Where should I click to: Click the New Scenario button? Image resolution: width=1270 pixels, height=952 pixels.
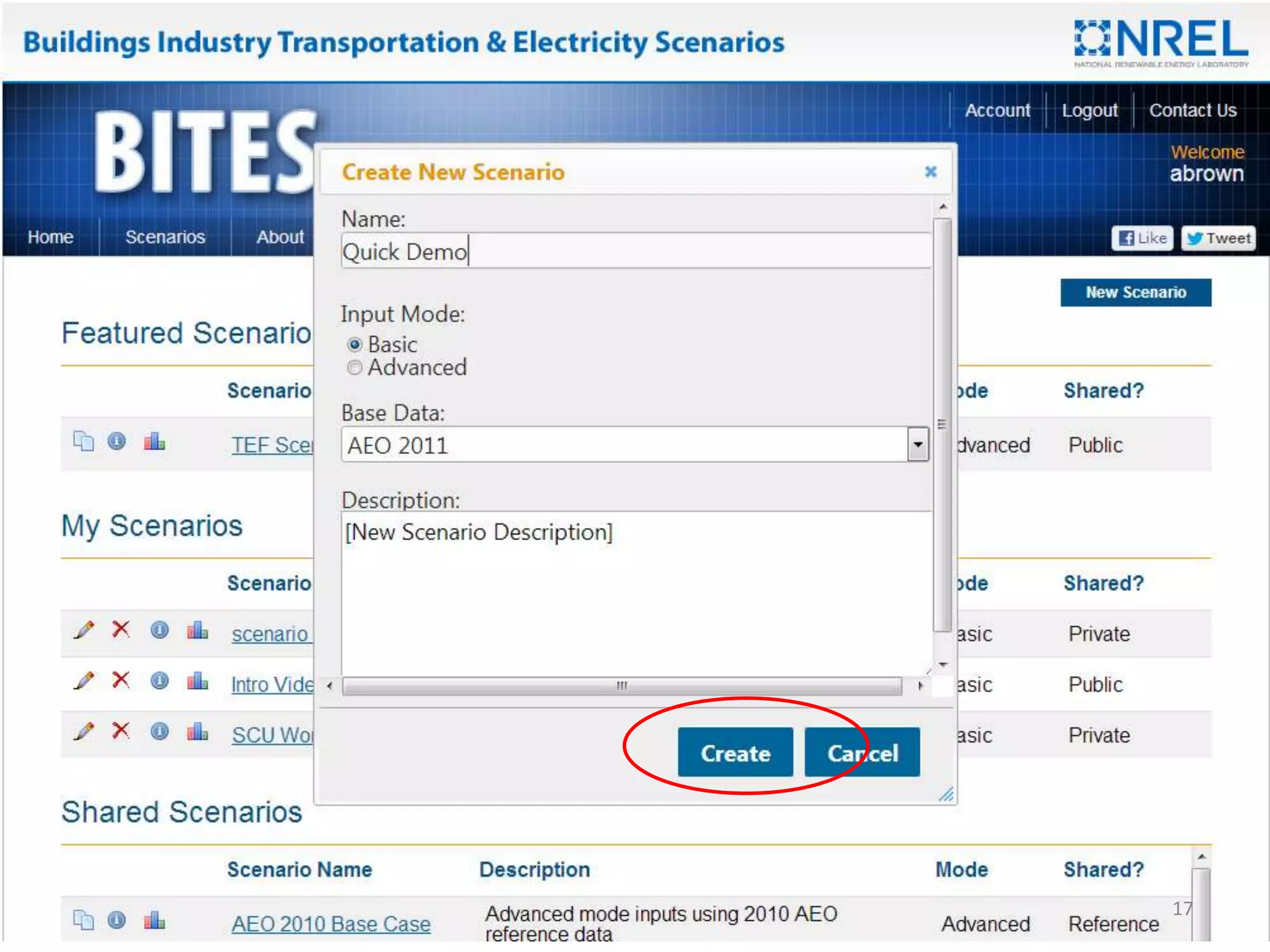[1135, 292]
